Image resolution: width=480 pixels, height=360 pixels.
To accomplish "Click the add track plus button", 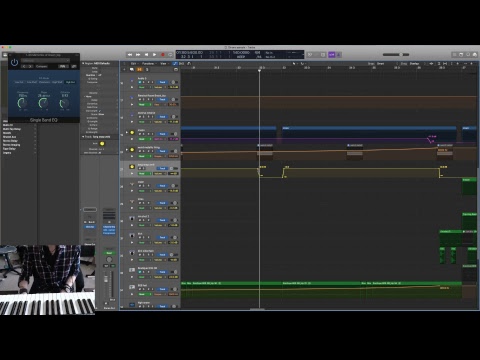I will 124,69.
